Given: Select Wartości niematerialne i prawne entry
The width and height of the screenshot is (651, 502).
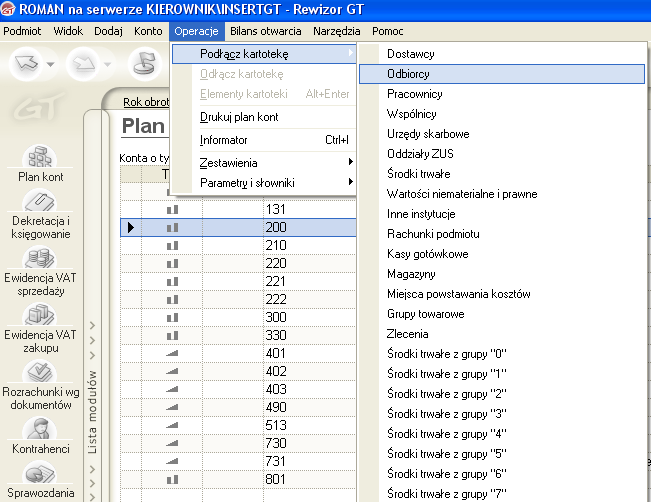Looking at the screenshot, I should point(502,194).
